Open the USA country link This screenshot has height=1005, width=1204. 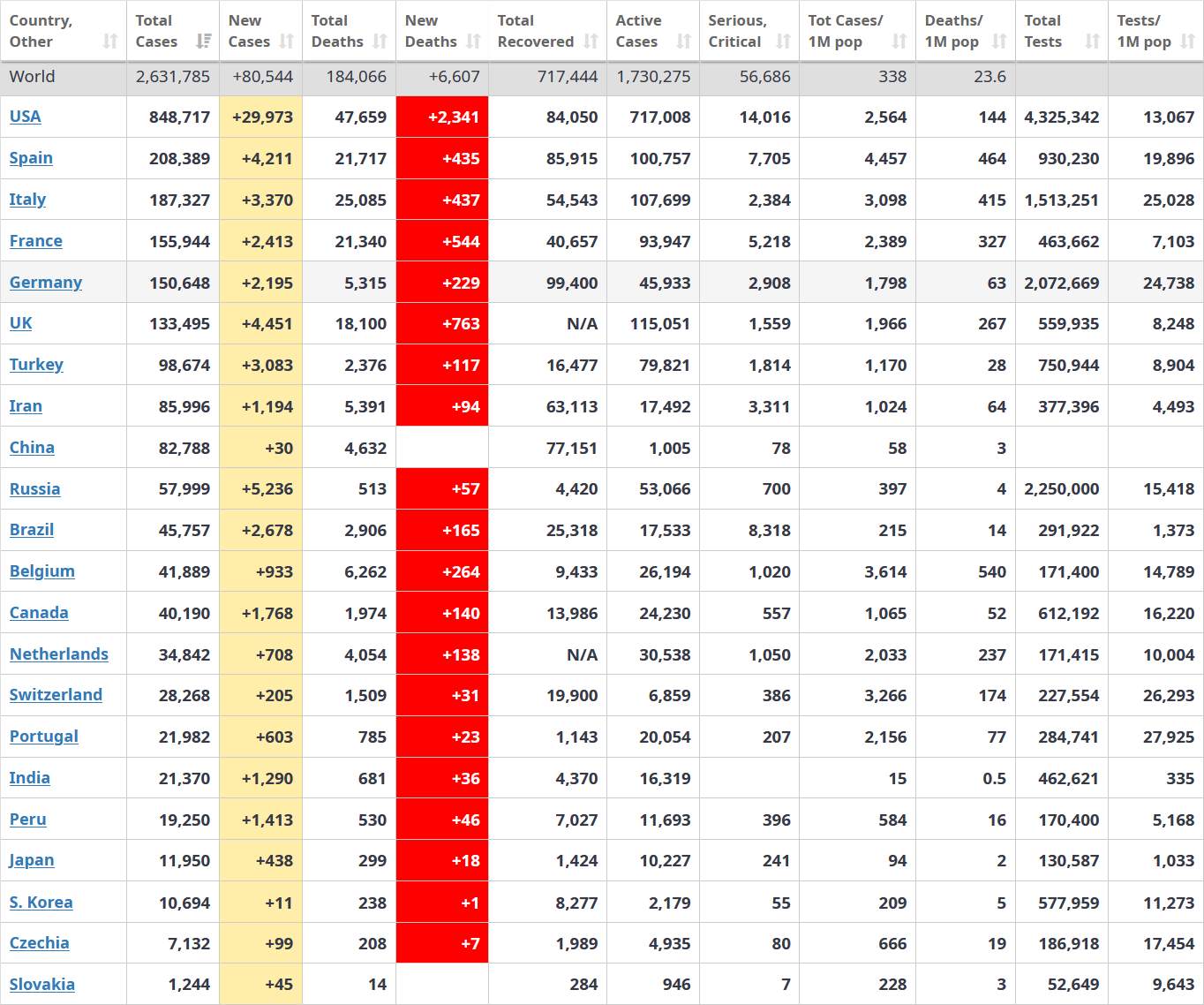[x=25, y=117]
